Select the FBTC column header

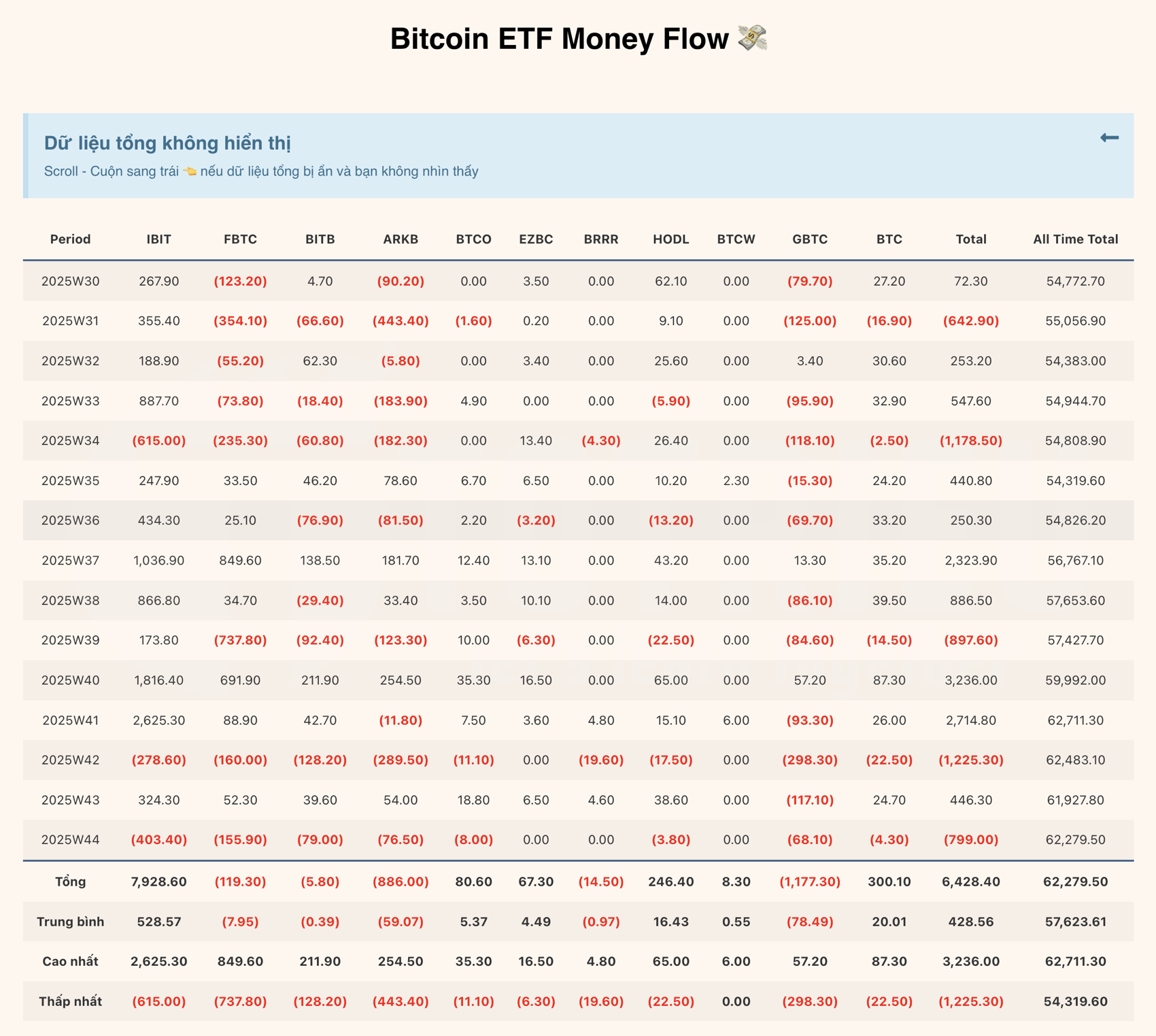[x=241, y=239]
